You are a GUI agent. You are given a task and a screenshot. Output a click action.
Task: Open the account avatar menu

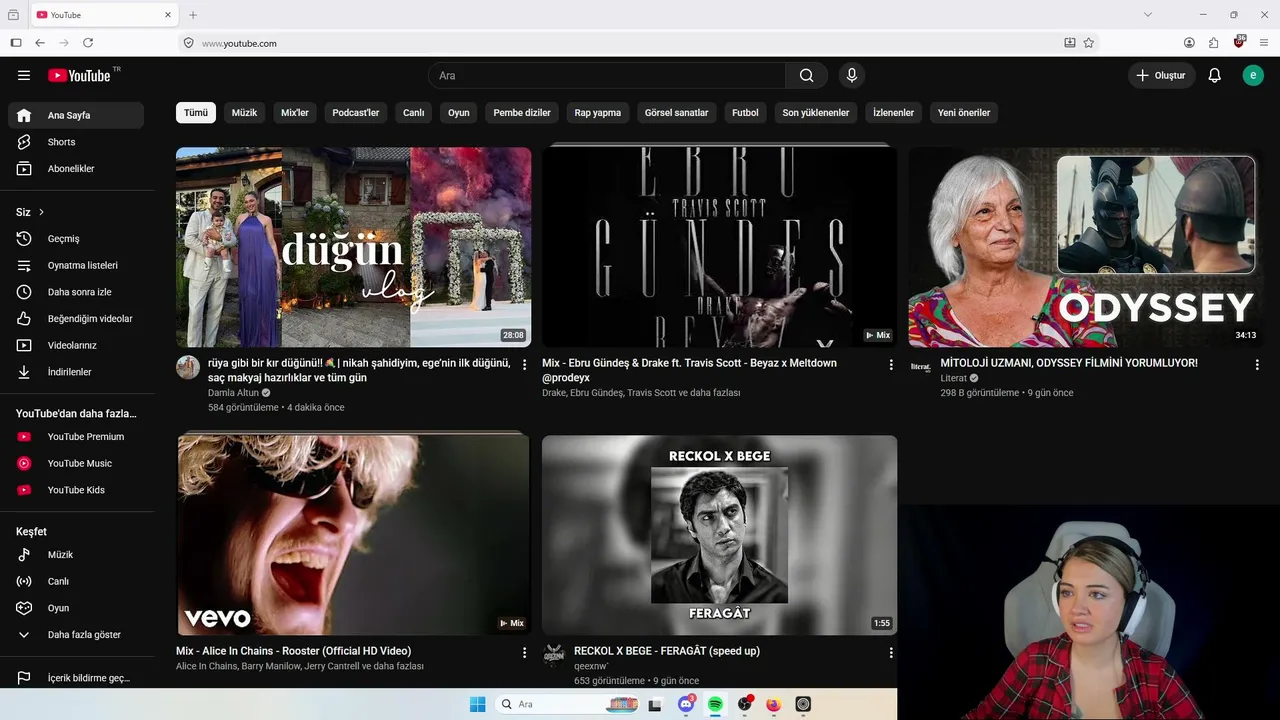click(1253, 75)
